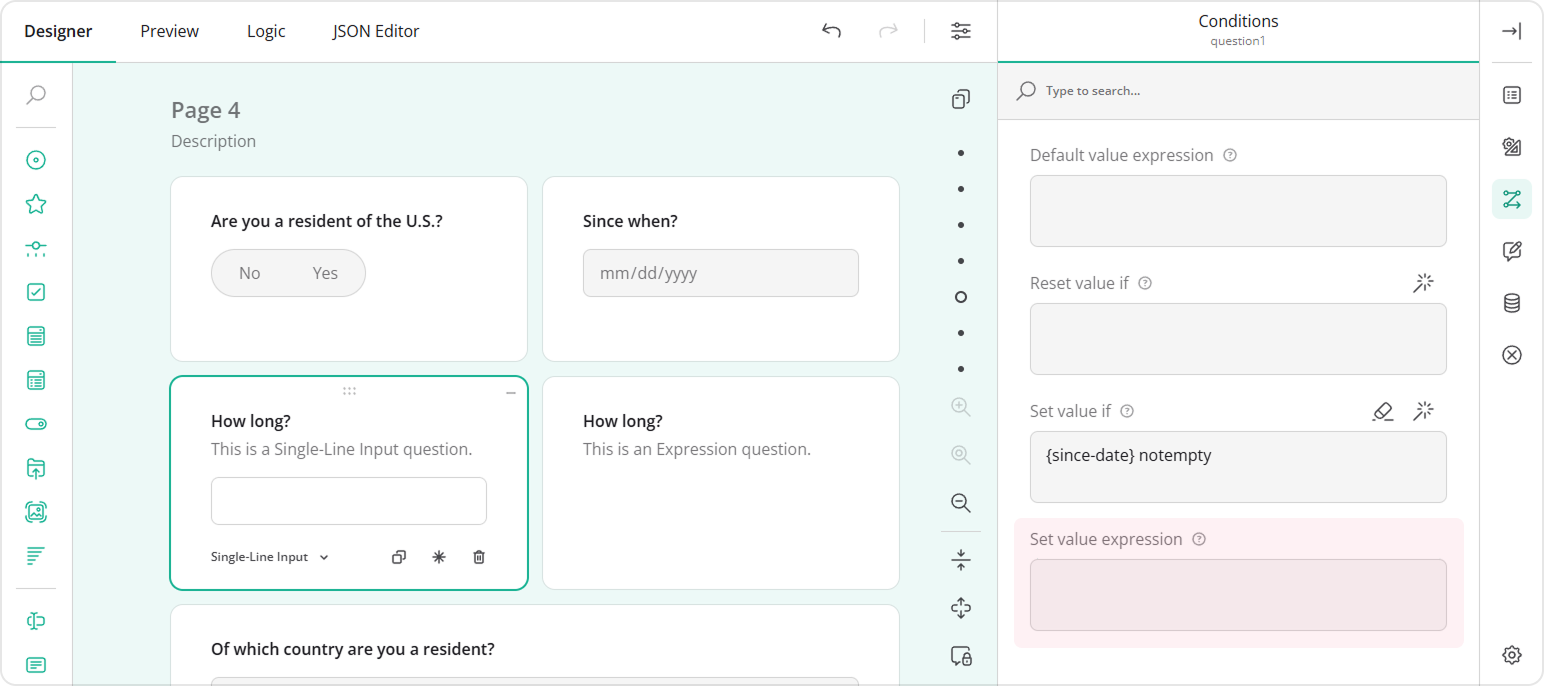This screenshot has height=686, width=1544.
Task: Collapse all questions icon
Action: coord(961,560)
